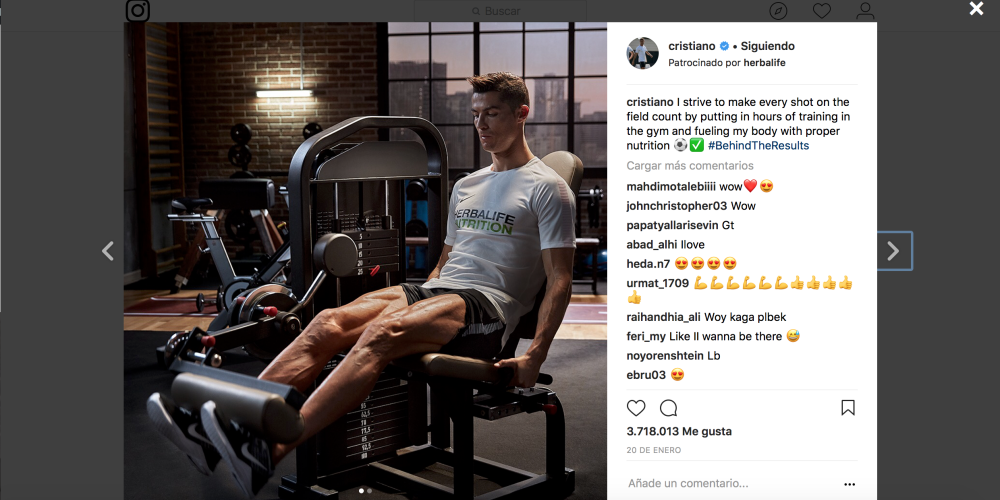Like the post with the heart icon

(x=636, y=408)
